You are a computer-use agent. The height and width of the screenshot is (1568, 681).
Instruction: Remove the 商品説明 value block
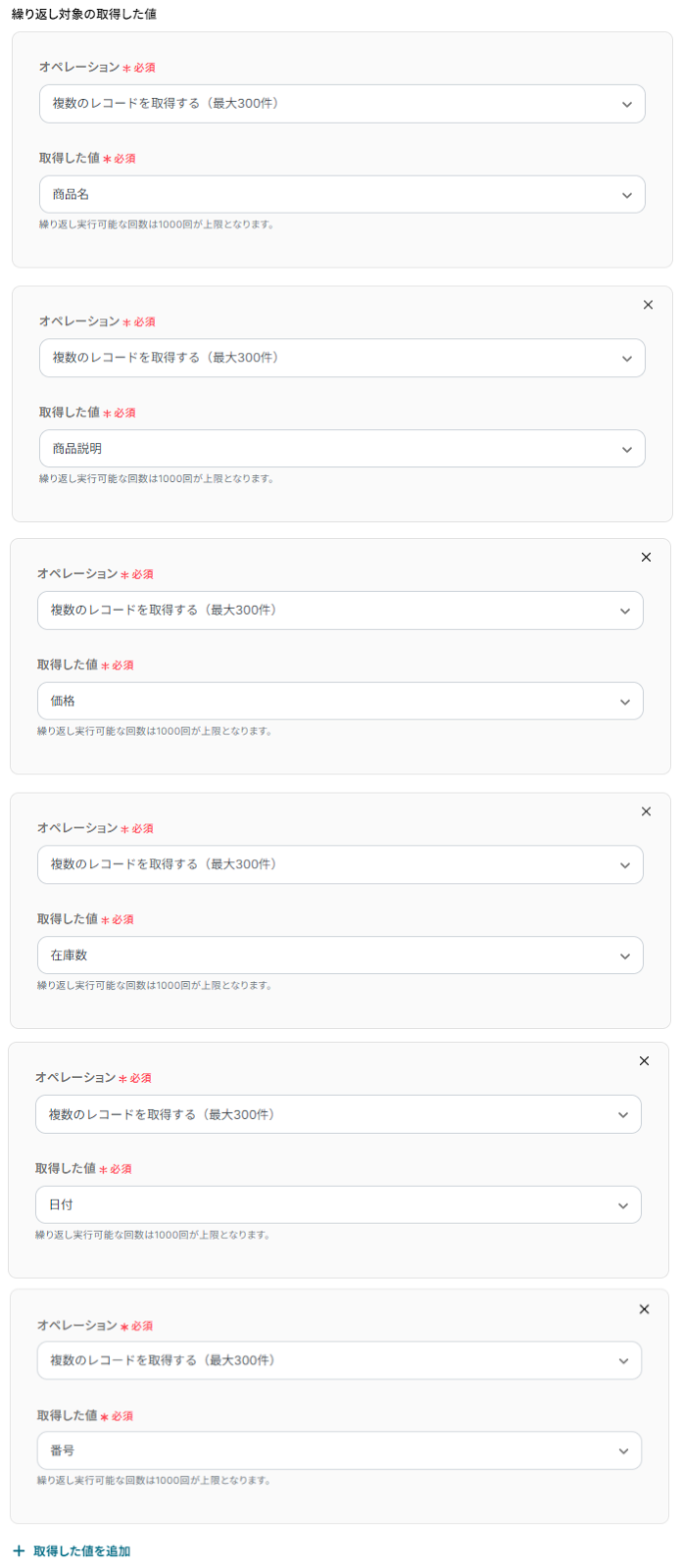pos(648,305)
